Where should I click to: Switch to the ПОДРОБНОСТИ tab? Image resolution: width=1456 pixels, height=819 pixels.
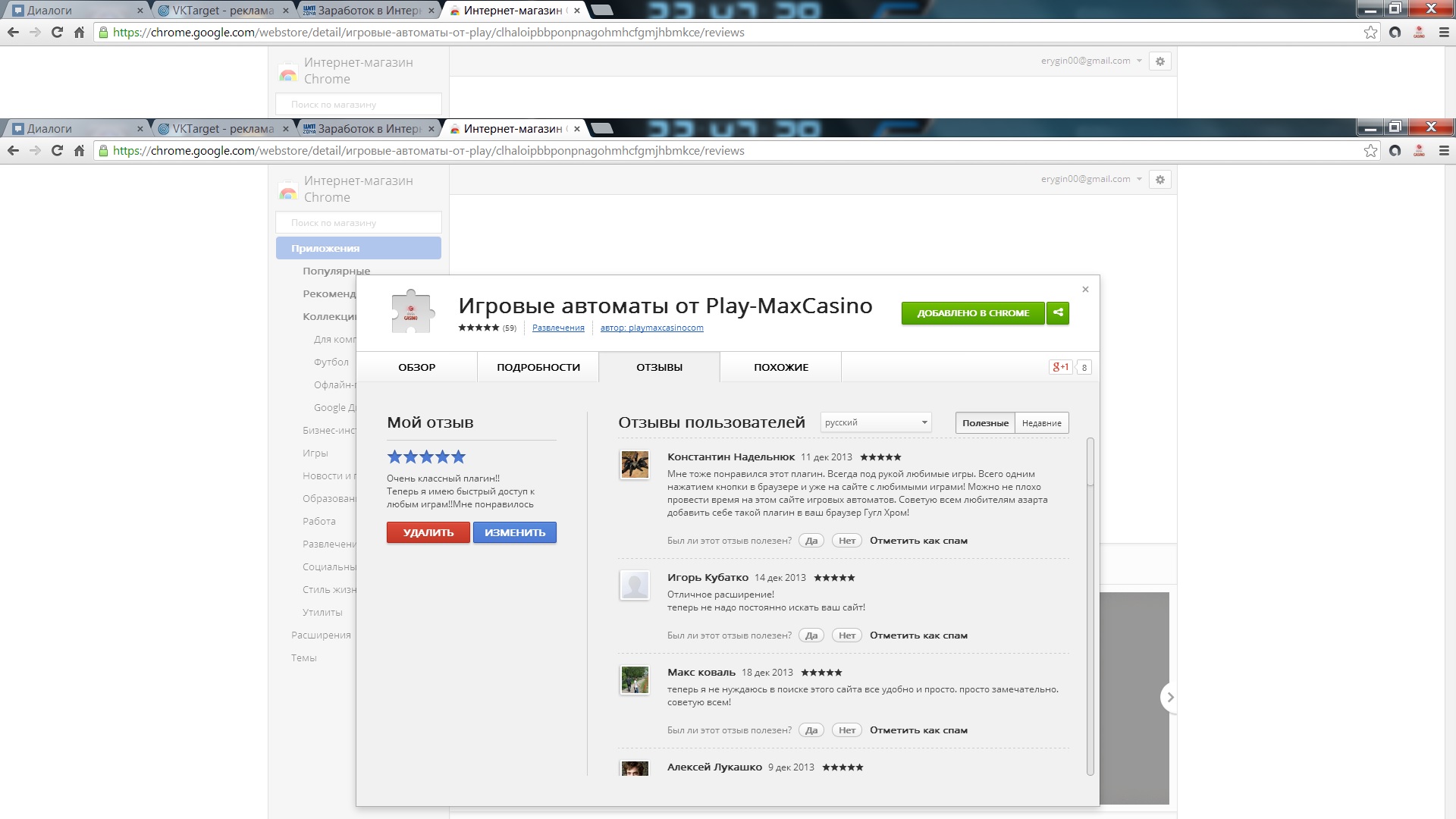[x=538, y=367]
